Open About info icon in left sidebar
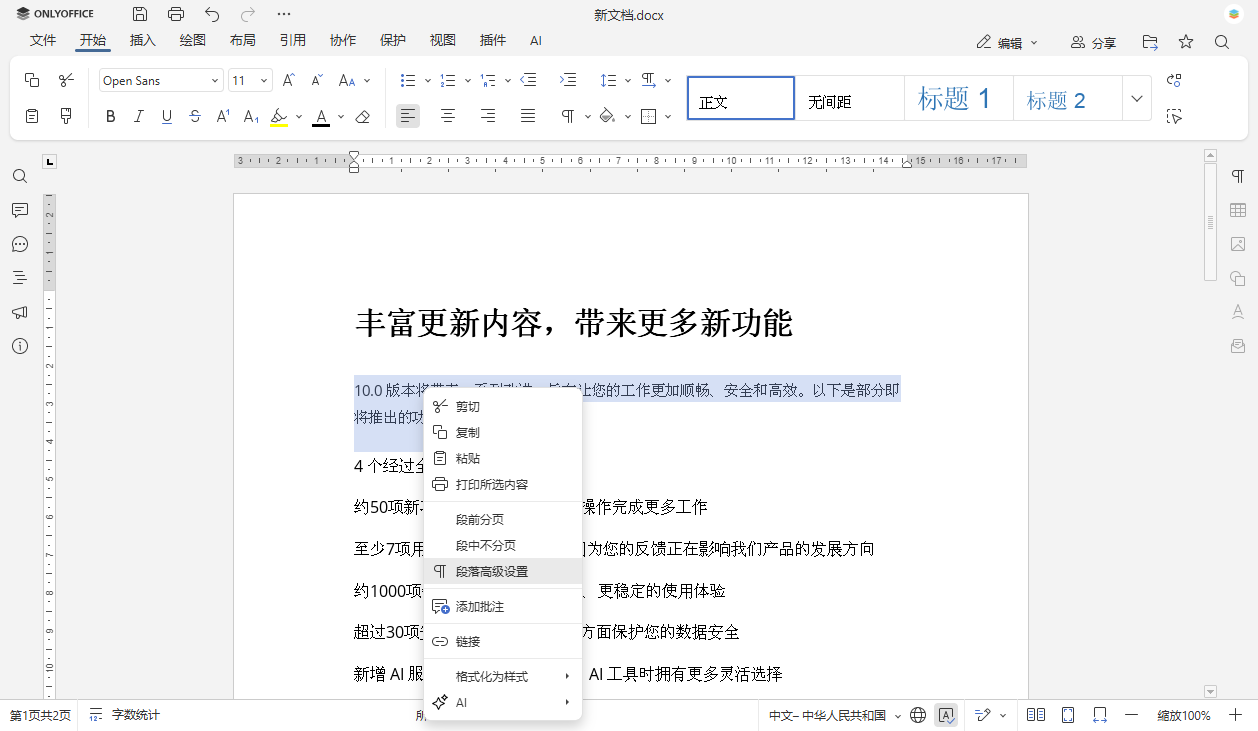 pyautogui.click(x=20, y=346)
